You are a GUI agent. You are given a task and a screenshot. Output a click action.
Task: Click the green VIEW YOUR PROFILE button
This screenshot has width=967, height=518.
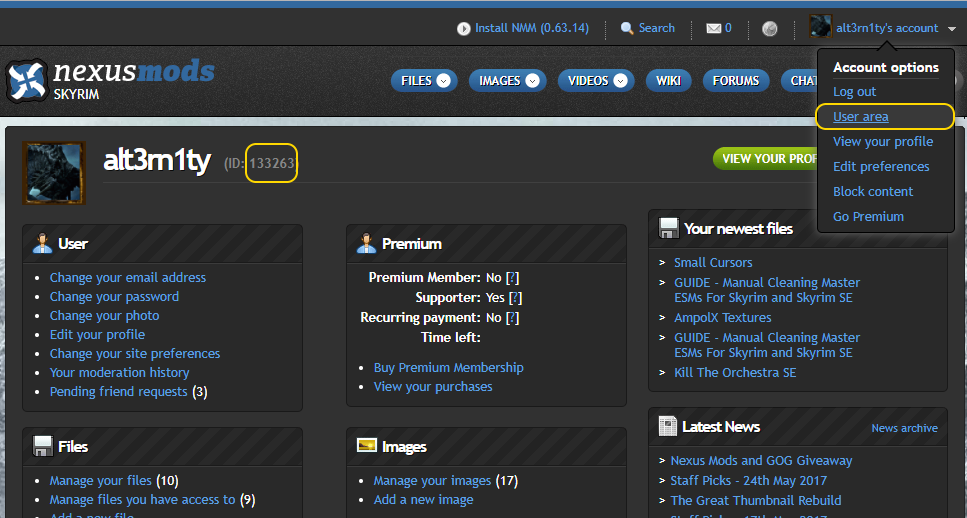(x=765, y=158)
